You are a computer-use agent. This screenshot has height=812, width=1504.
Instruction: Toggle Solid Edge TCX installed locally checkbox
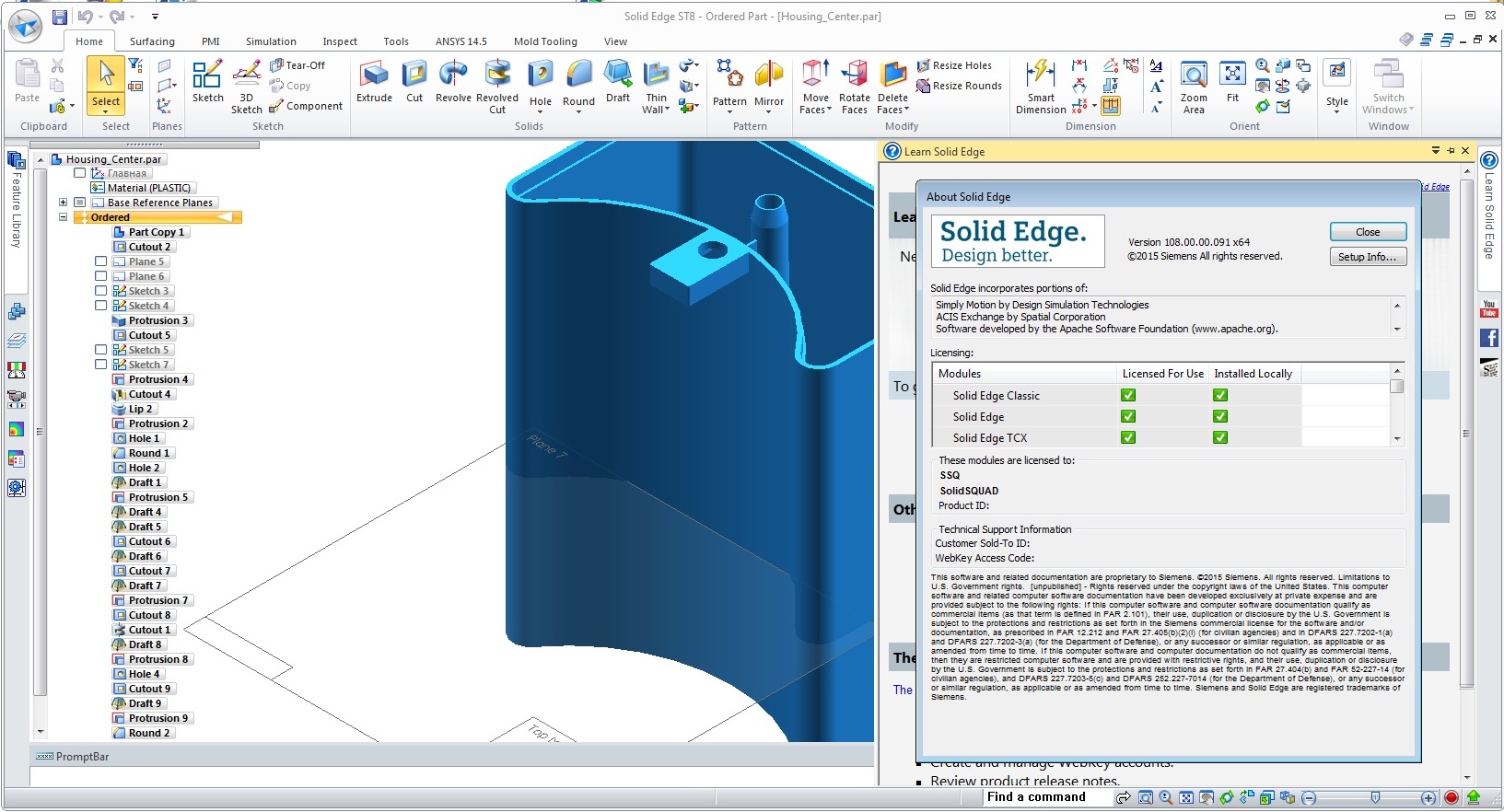[x=1220, y=437]
